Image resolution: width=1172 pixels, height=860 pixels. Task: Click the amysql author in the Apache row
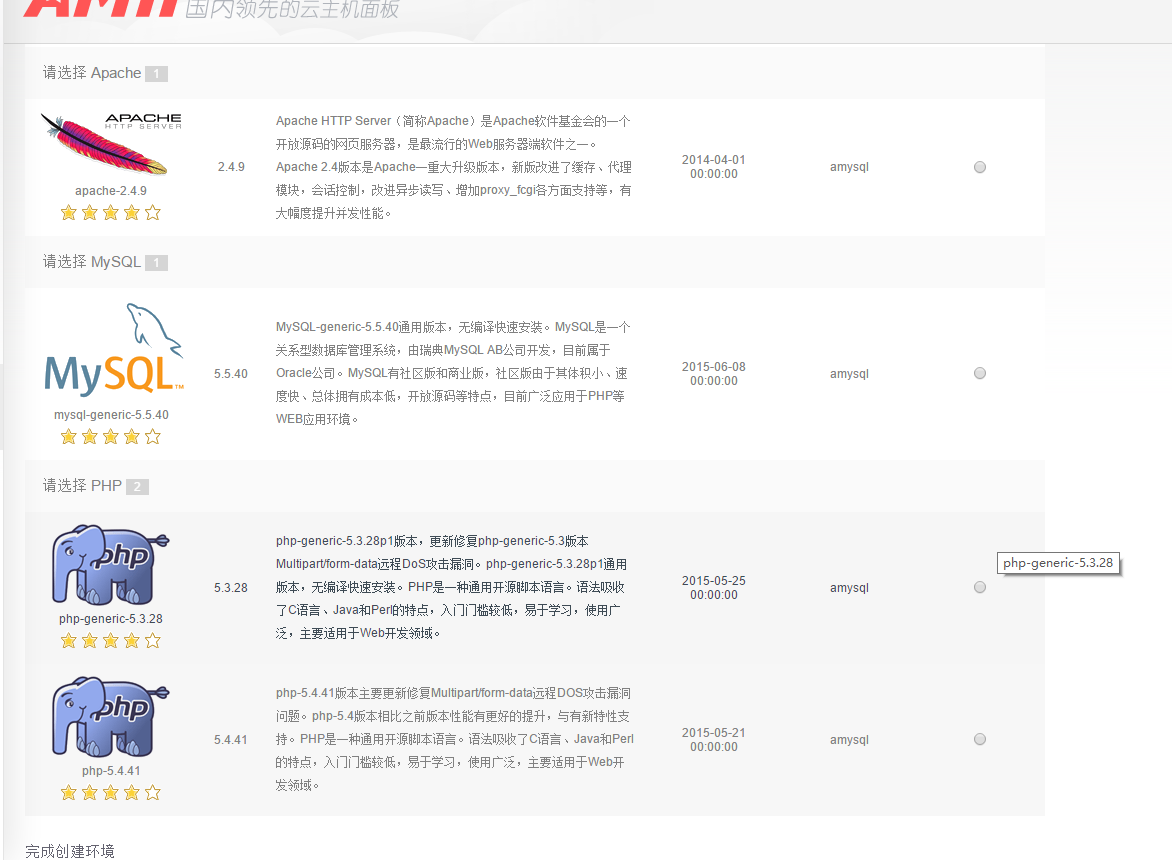coord(849,167)
